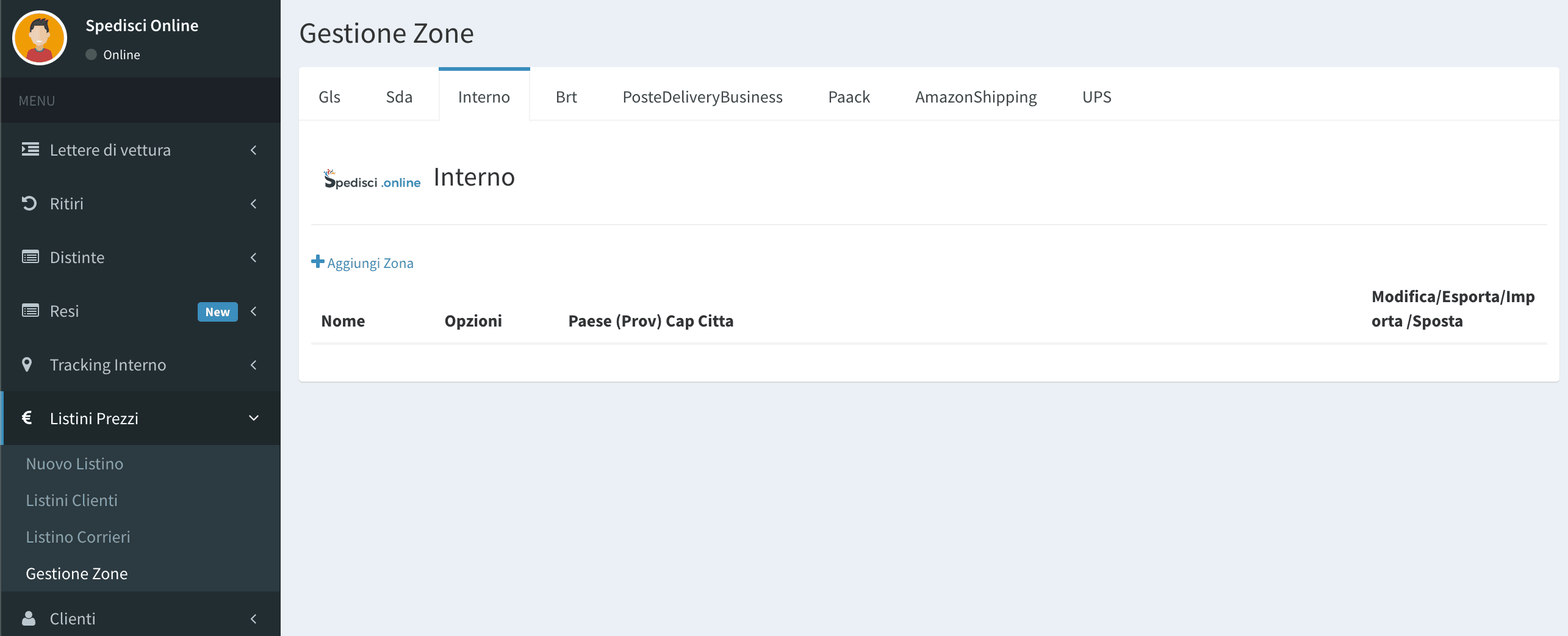
Task: Select the AmazonShipping tab
Action: [976, 97]
